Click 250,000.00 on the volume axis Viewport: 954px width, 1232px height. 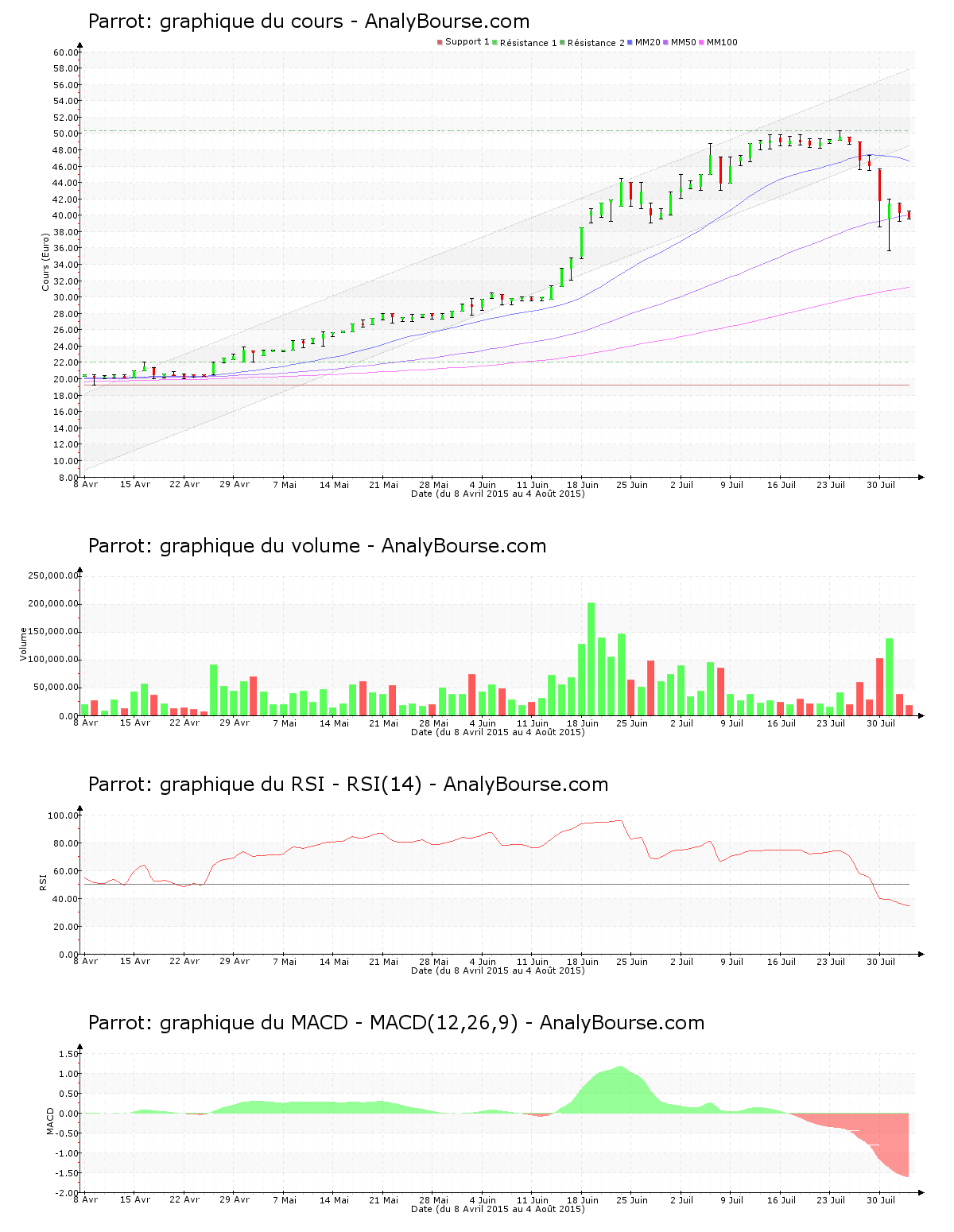(x=54, y=575)
